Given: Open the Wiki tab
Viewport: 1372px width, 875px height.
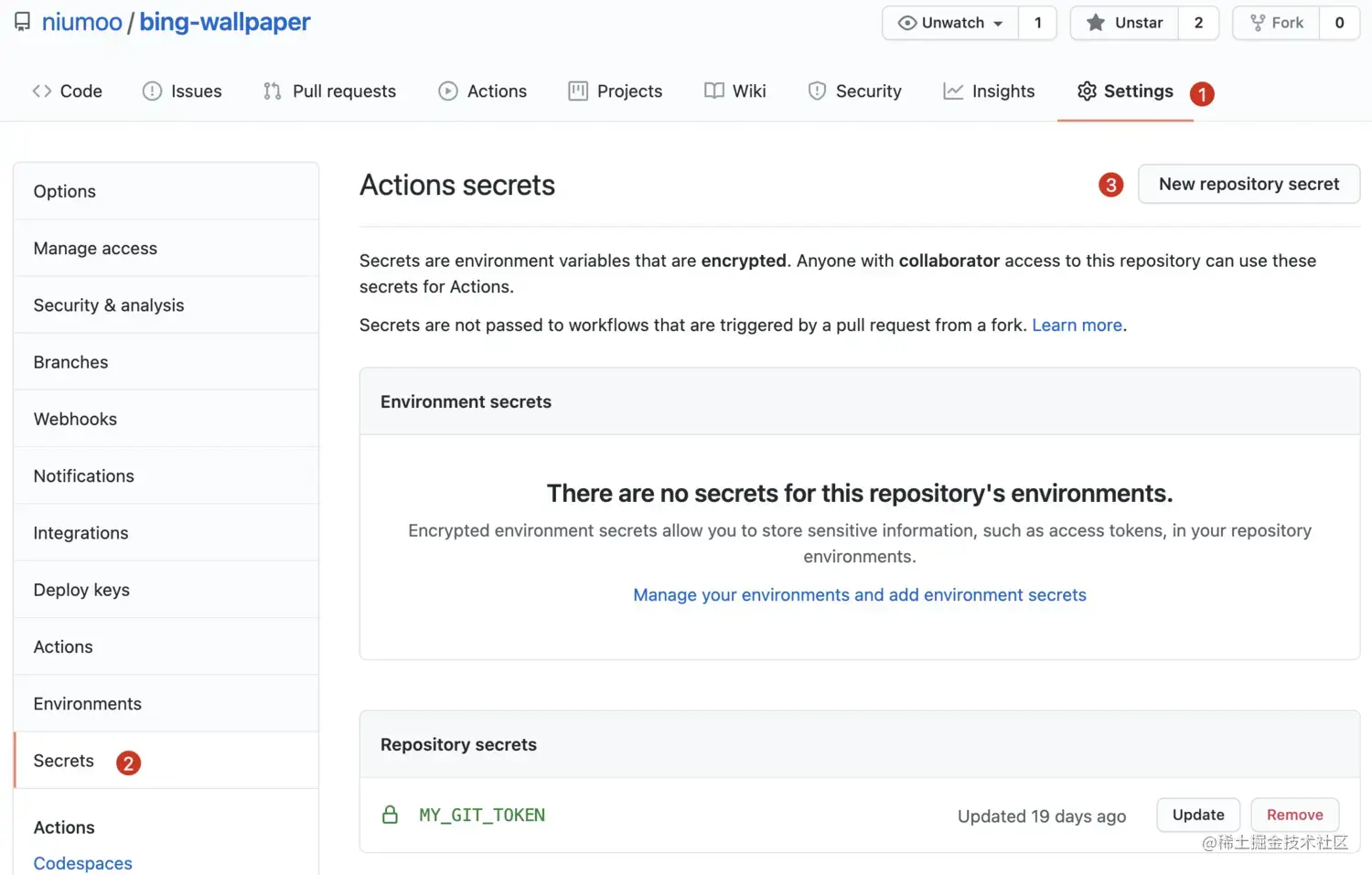Looking at the screenshot, I should click(x=735, y=91).
